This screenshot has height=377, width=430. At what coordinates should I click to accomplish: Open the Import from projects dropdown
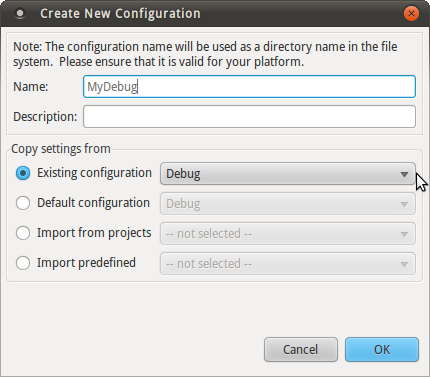288,234
